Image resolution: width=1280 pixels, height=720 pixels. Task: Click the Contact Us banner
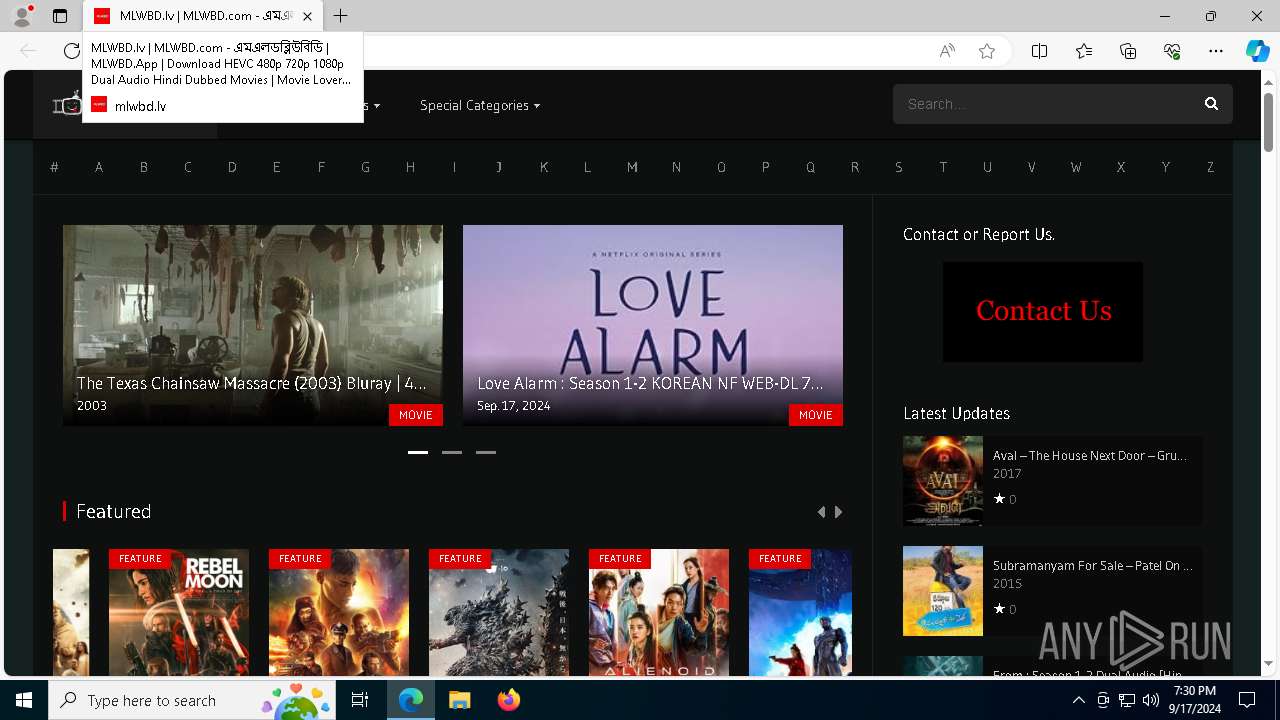coord(1043,311)
